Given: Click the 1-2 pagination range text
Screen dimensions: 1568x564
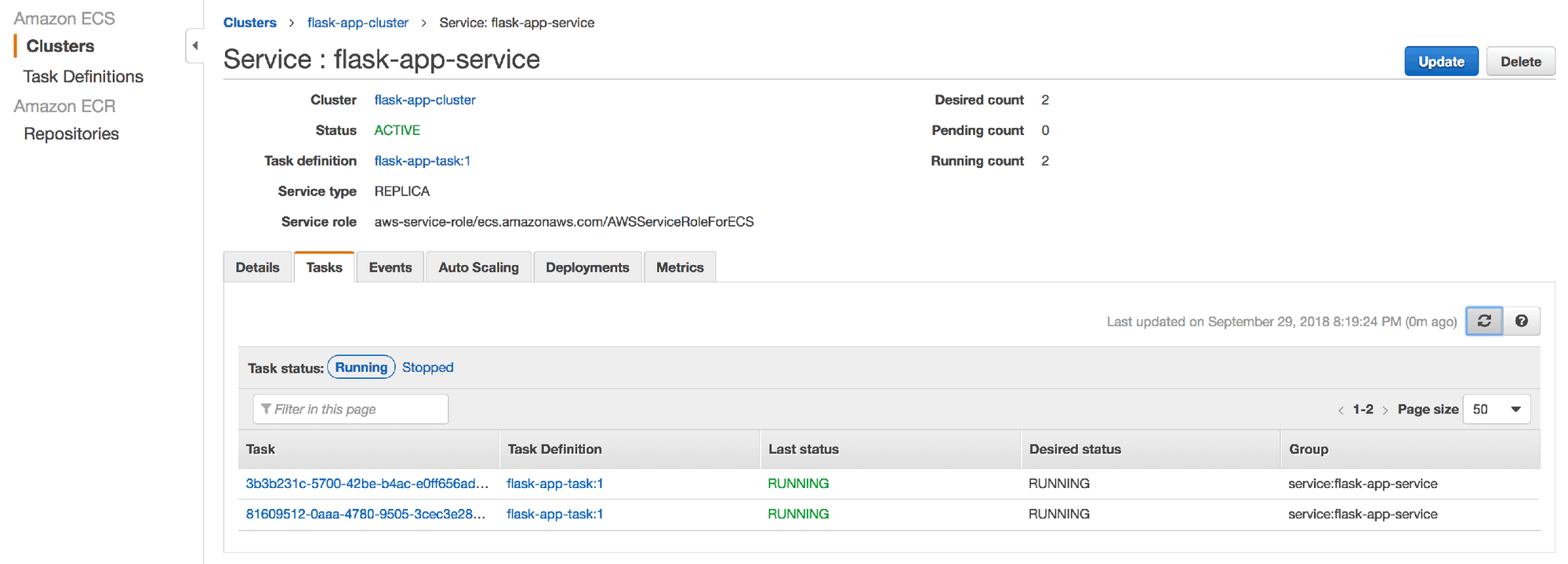Looking at the screenshot, I should 1363,409.
